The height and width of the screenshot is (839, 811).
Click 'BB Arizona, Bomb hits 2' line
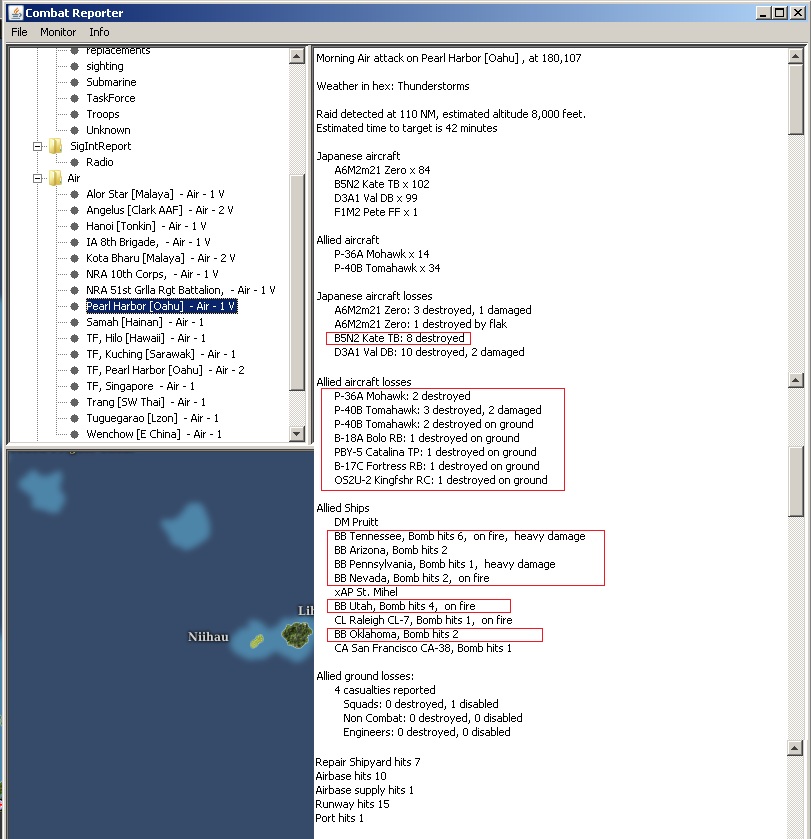click(391, 550)
